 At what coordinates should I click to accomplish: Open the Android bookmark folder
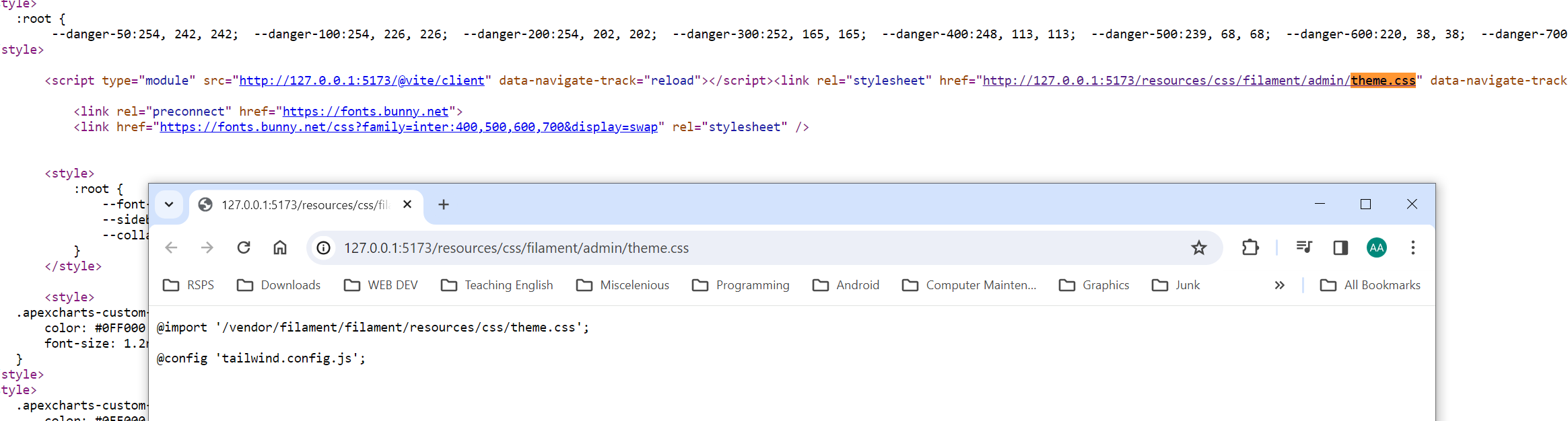pos(846,285)
